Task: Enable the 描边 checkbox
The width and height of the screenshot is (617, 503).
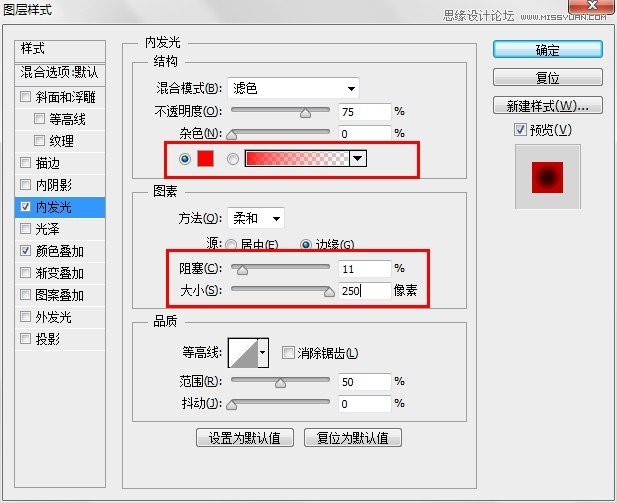Action: pyautogui.click(x=26, y=162)
